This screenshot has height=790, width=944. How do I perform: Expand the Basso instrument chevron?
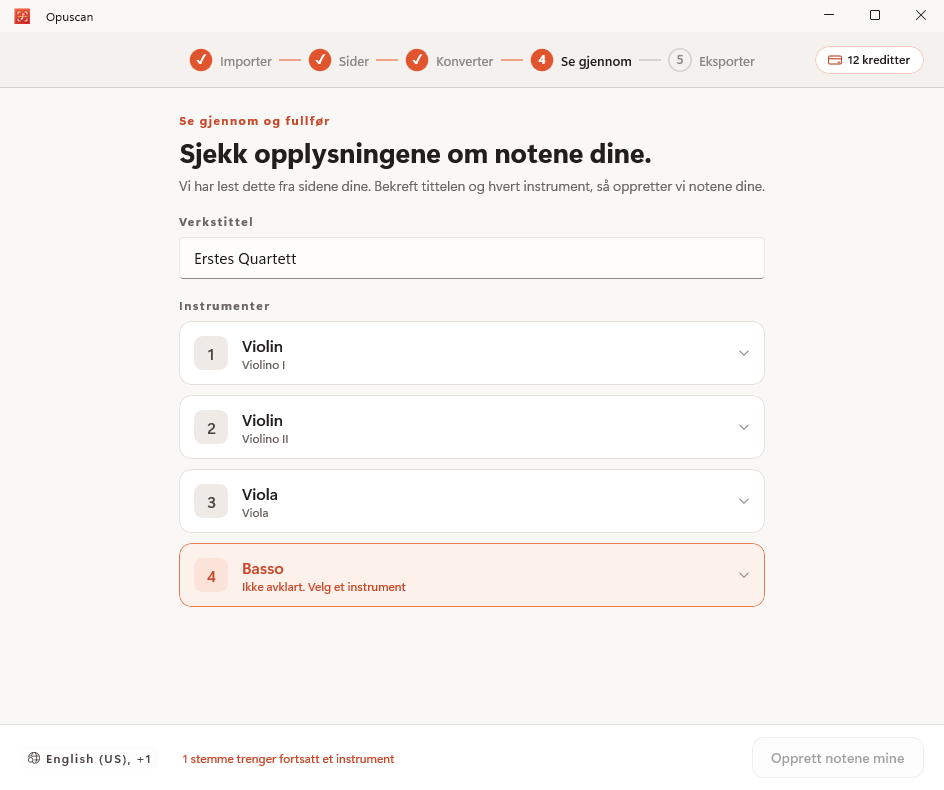pyautogui.click(x=744, y=576)
